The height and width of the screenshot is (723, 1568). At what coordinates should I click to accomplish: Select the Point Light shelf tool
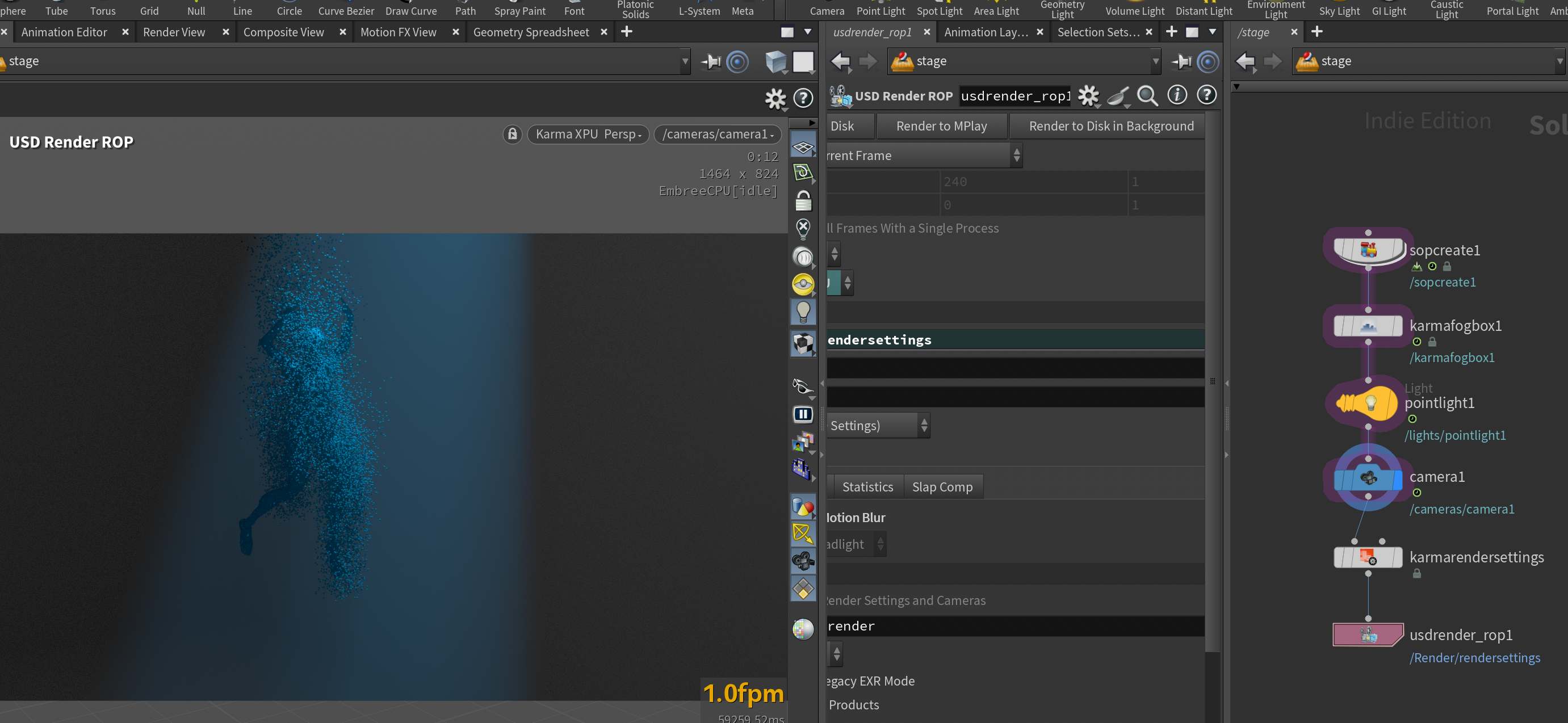[x=880, y=10]
